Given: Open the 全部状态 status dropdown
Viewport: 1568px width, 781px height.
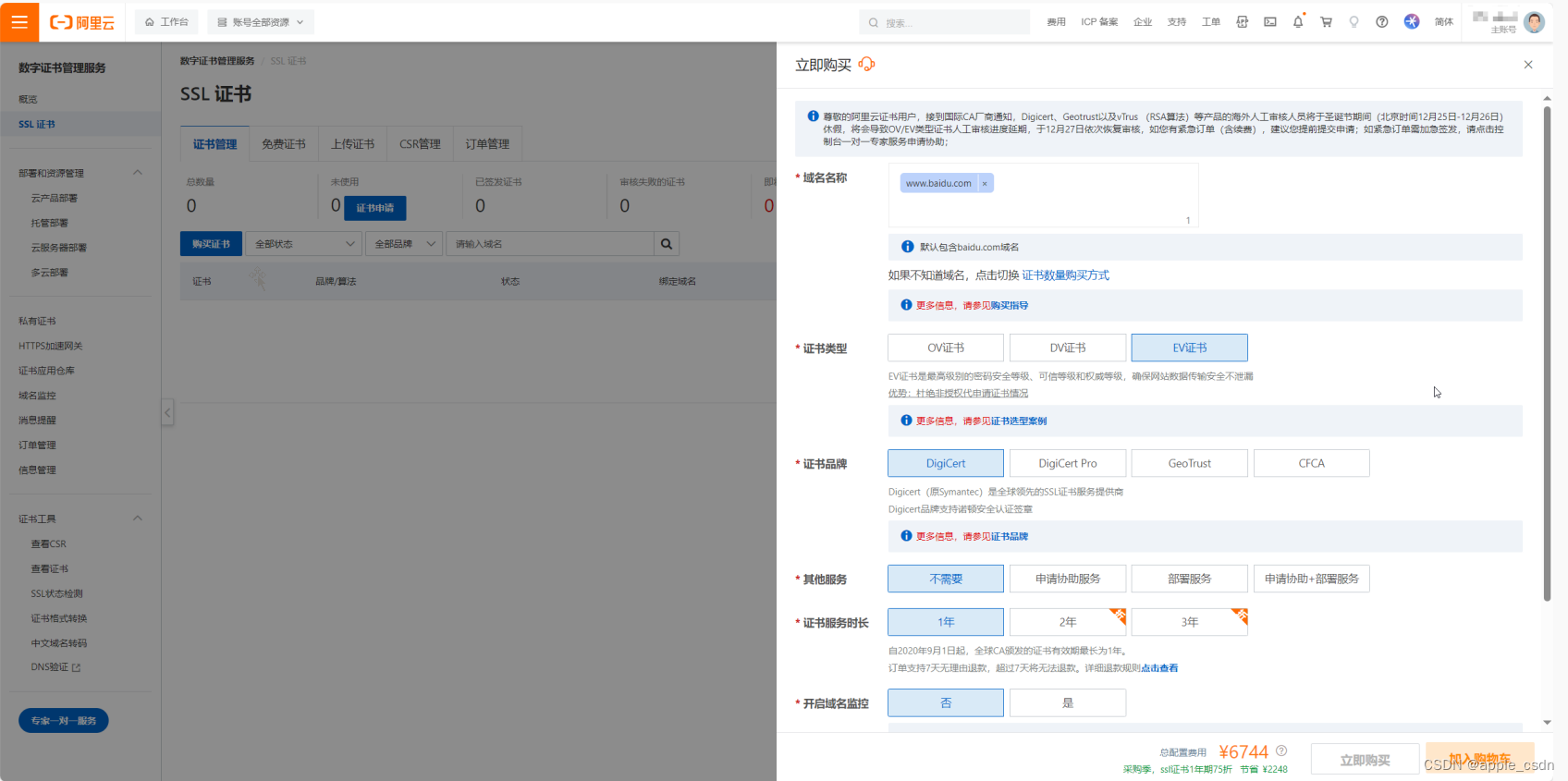Looking at the screenshot, I should tap(304, 244).
